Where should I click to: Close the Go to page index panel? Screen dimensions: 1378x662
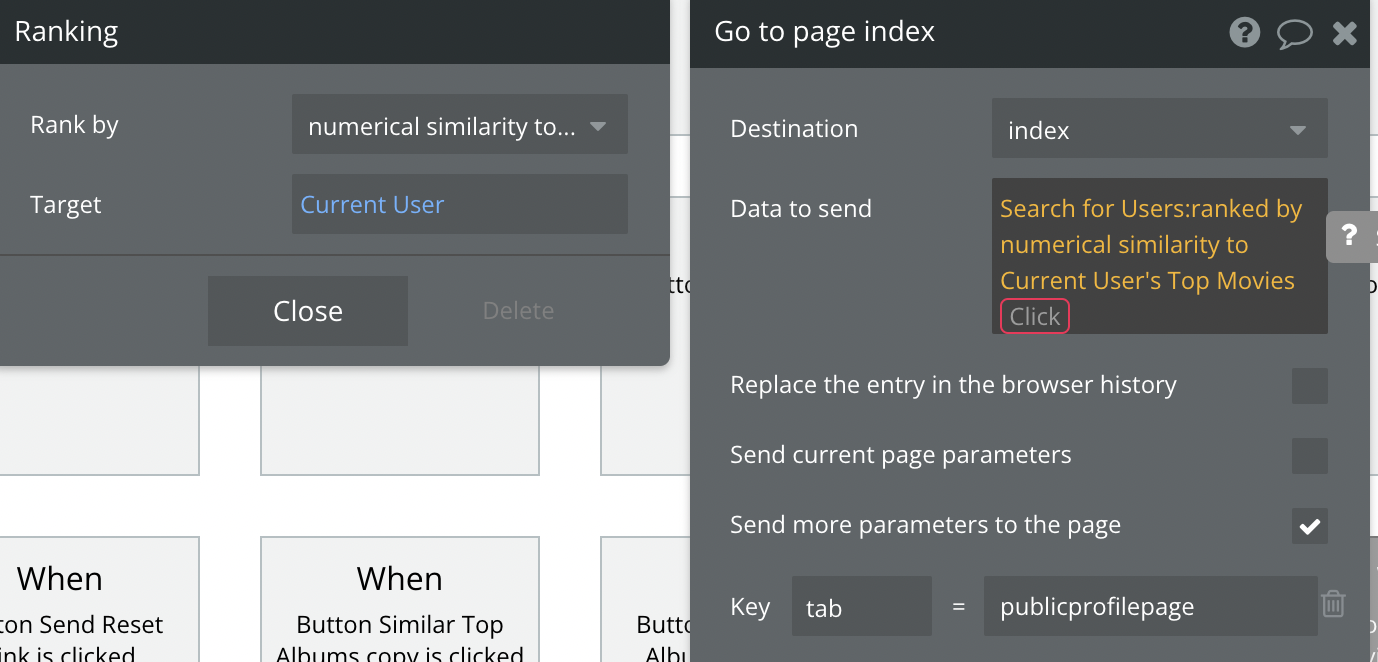tap(1345, 33)
